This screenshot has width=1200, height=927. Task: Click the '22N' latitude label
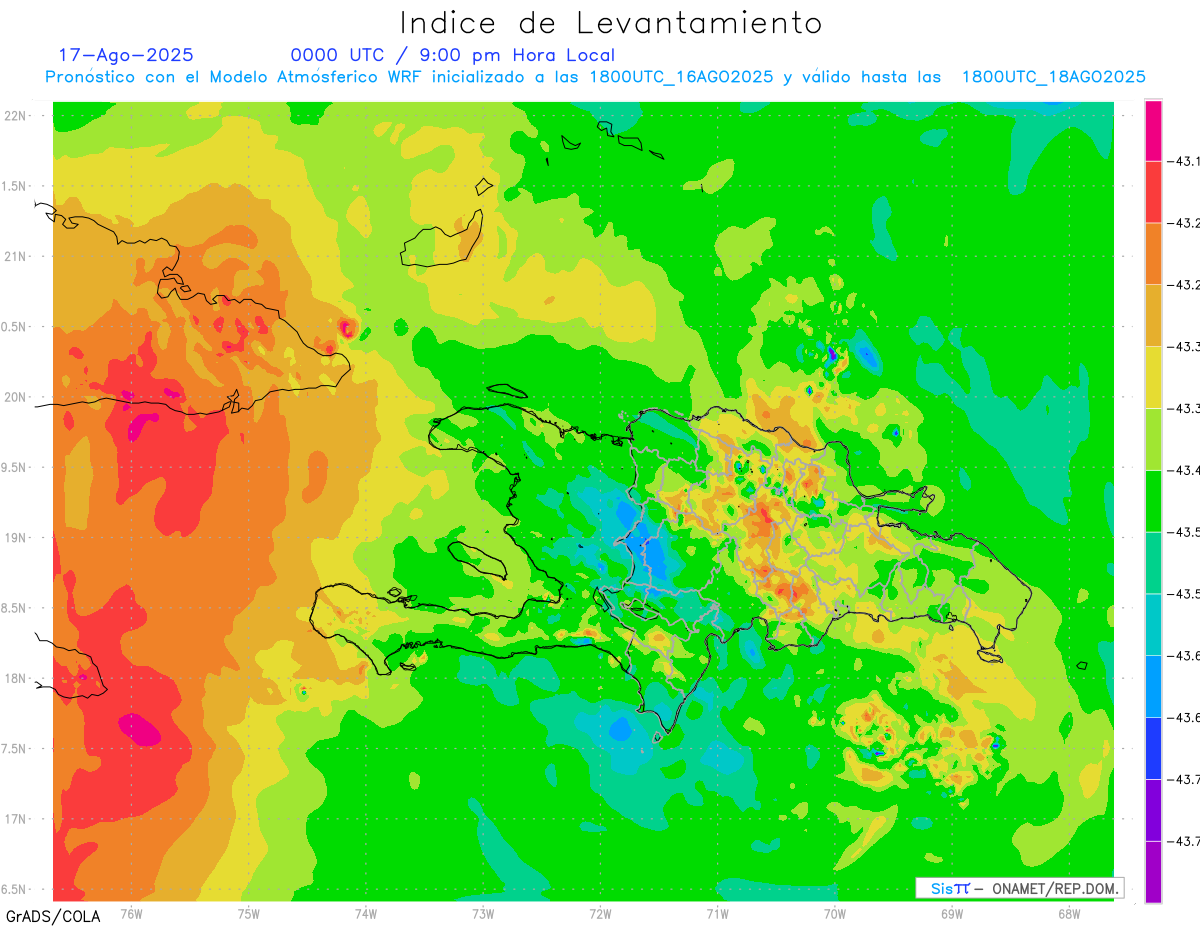tap(16, 115)
